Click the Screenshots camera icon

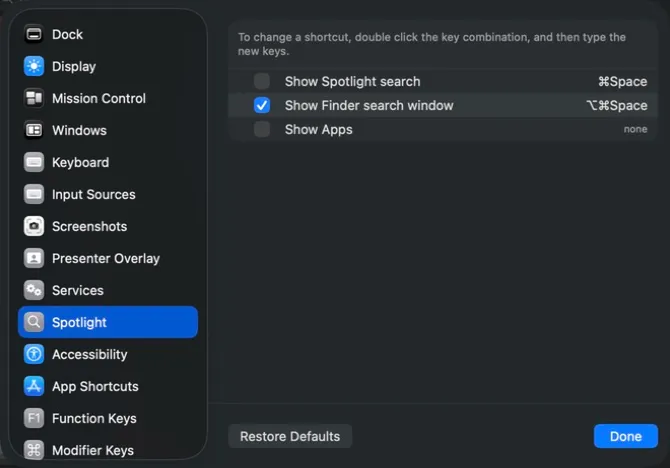point(34,226)
